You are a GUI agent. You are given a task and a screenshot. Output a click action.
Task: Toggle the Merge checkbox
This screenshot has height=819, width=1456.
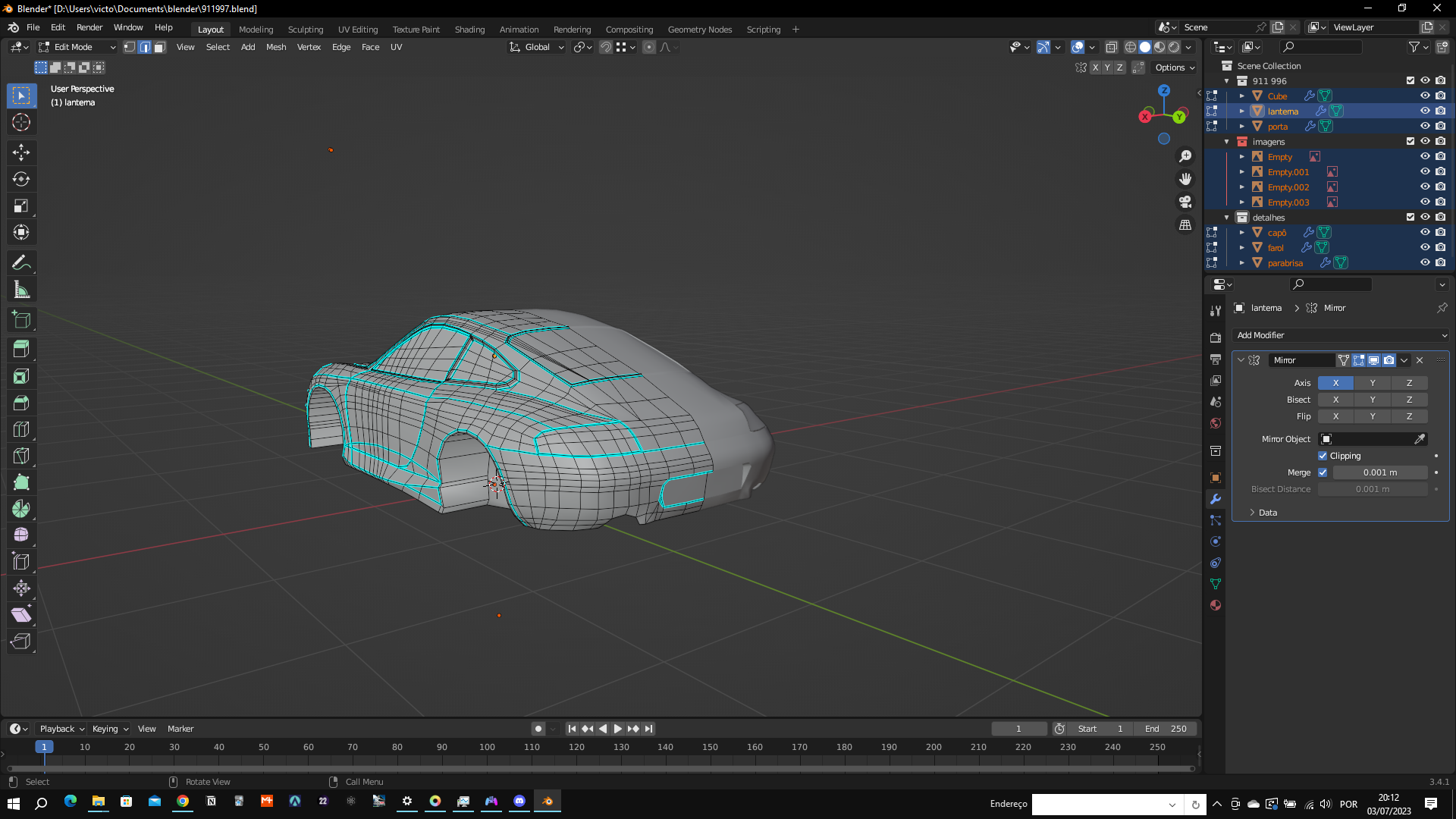[1323, 472]
